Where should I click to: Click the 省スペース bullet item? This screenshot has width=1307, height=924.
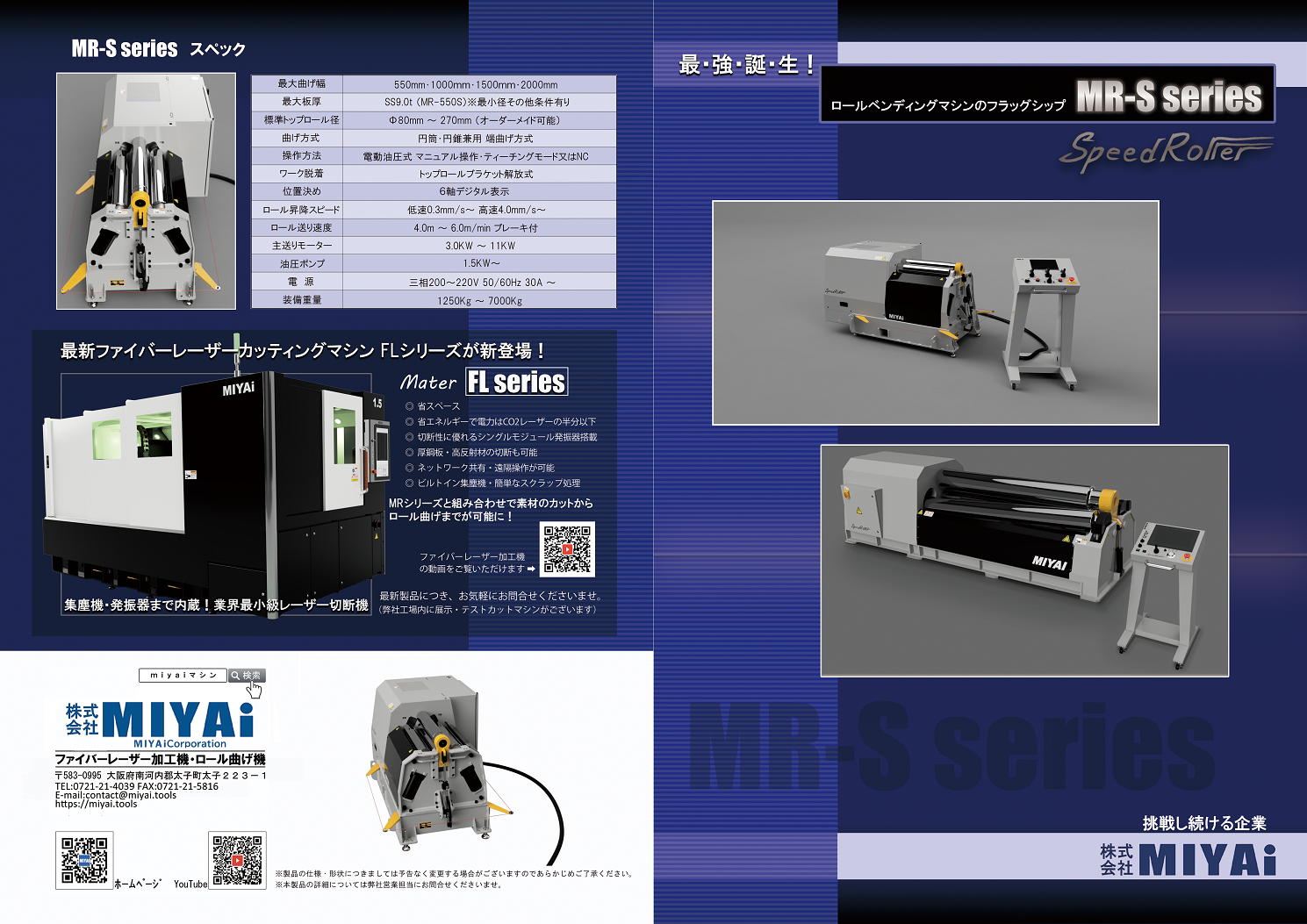pyautogui.click(x=432, y=406)
